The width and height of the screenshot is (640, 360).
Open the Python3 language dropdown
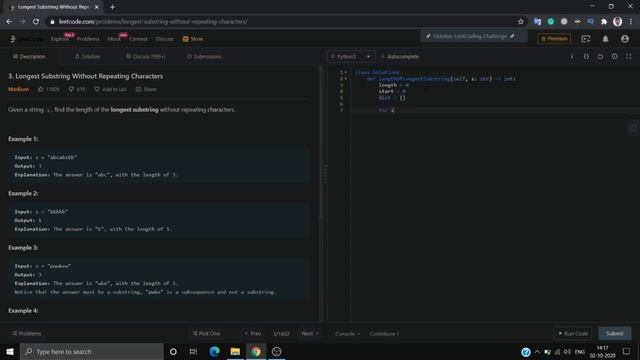[351, 57]
